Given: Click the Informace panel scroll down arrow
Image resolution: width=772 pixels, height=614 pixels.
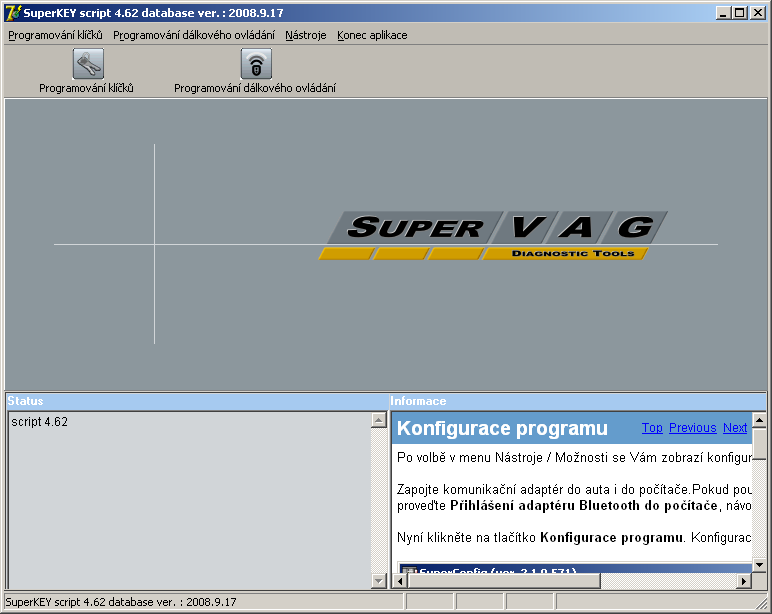Looking at the screenshot, I should point(759,565).
